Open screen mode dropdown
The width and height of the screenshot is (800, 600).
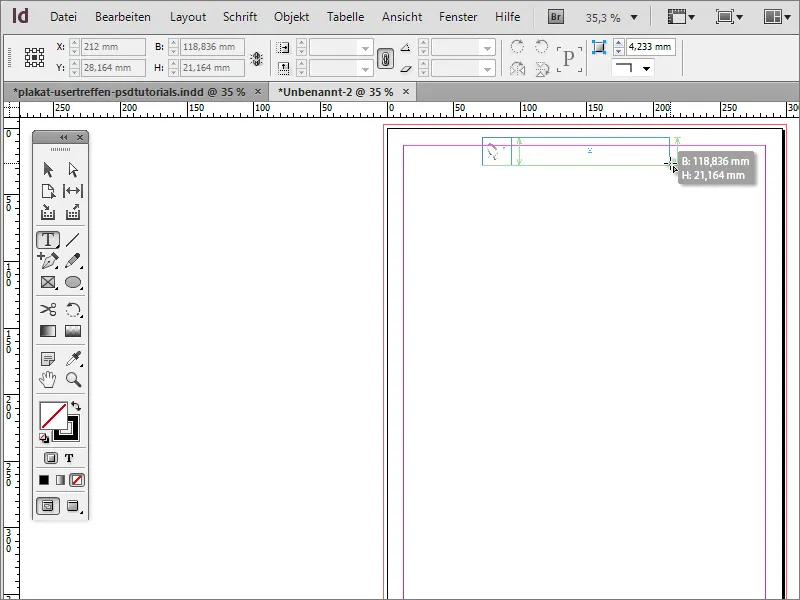[729, 17]
